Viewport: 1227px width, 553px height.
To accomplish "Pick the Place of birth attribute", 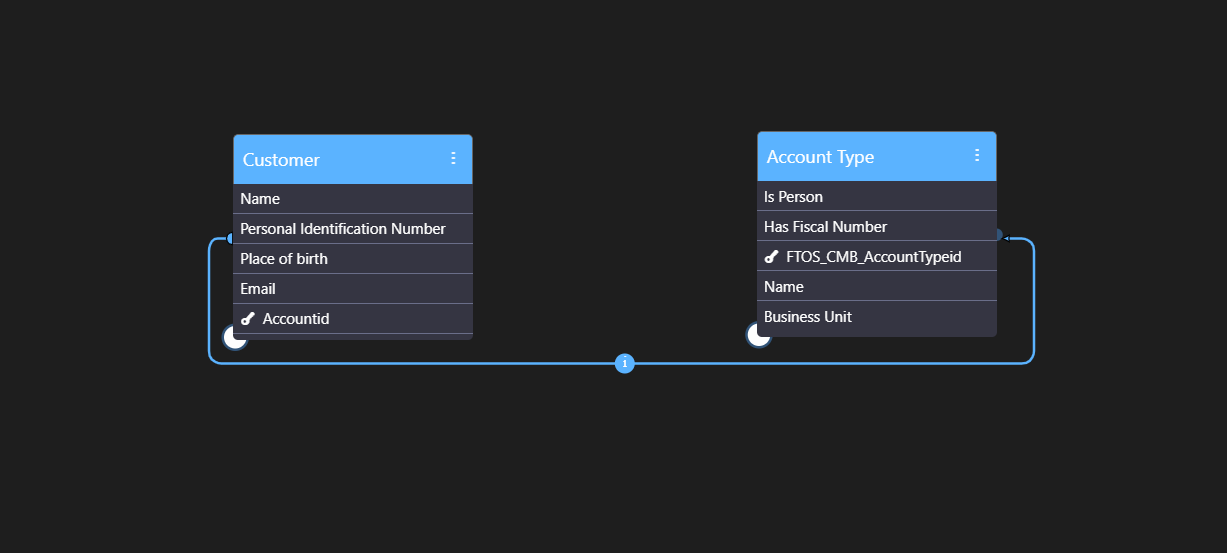I will click(352, 259).
